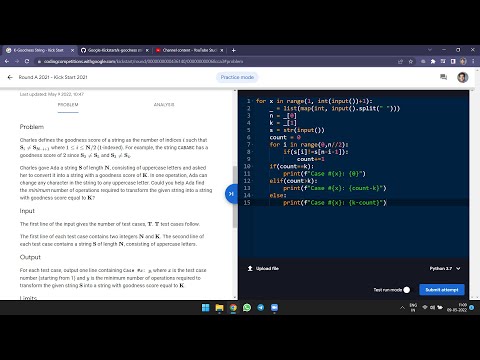Show hidden system tray icons chevron

coord(402,308)
